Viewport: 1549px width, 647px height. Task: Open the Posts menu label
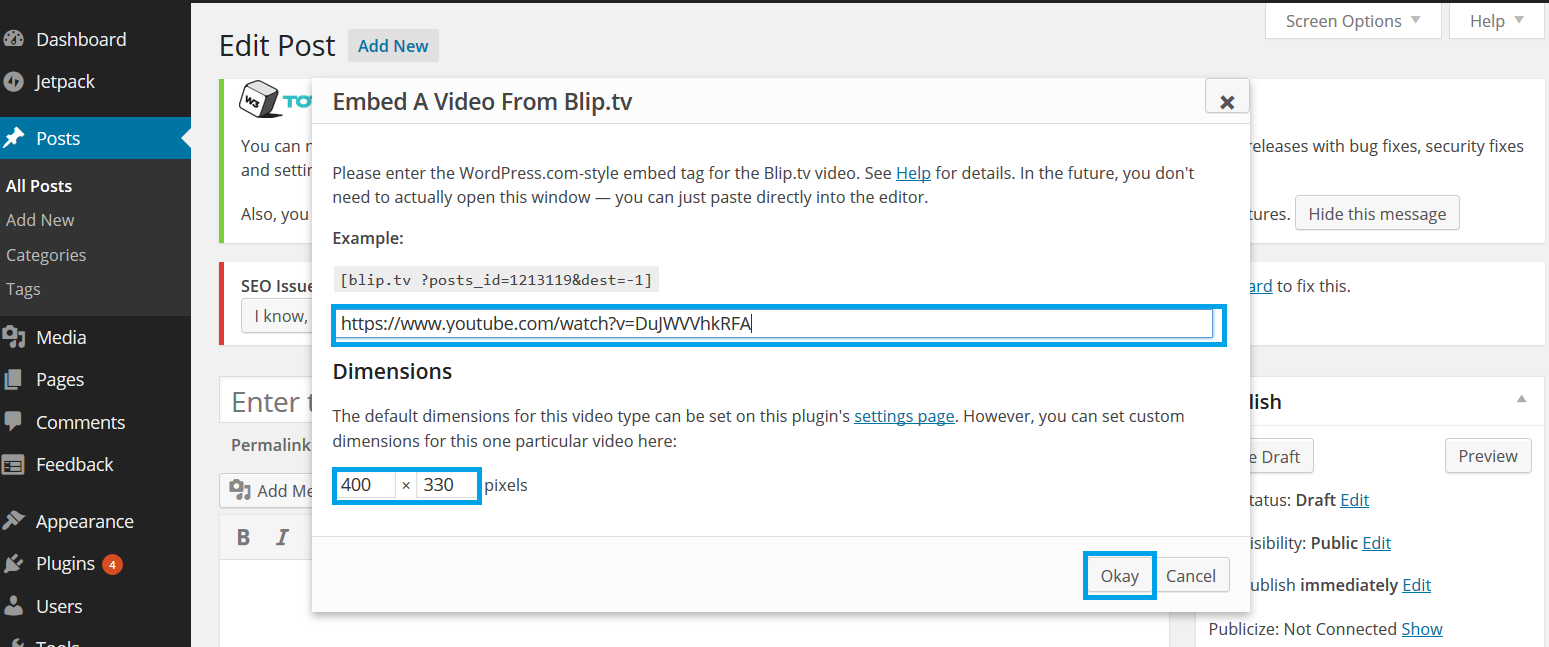[x=58, y=138]
